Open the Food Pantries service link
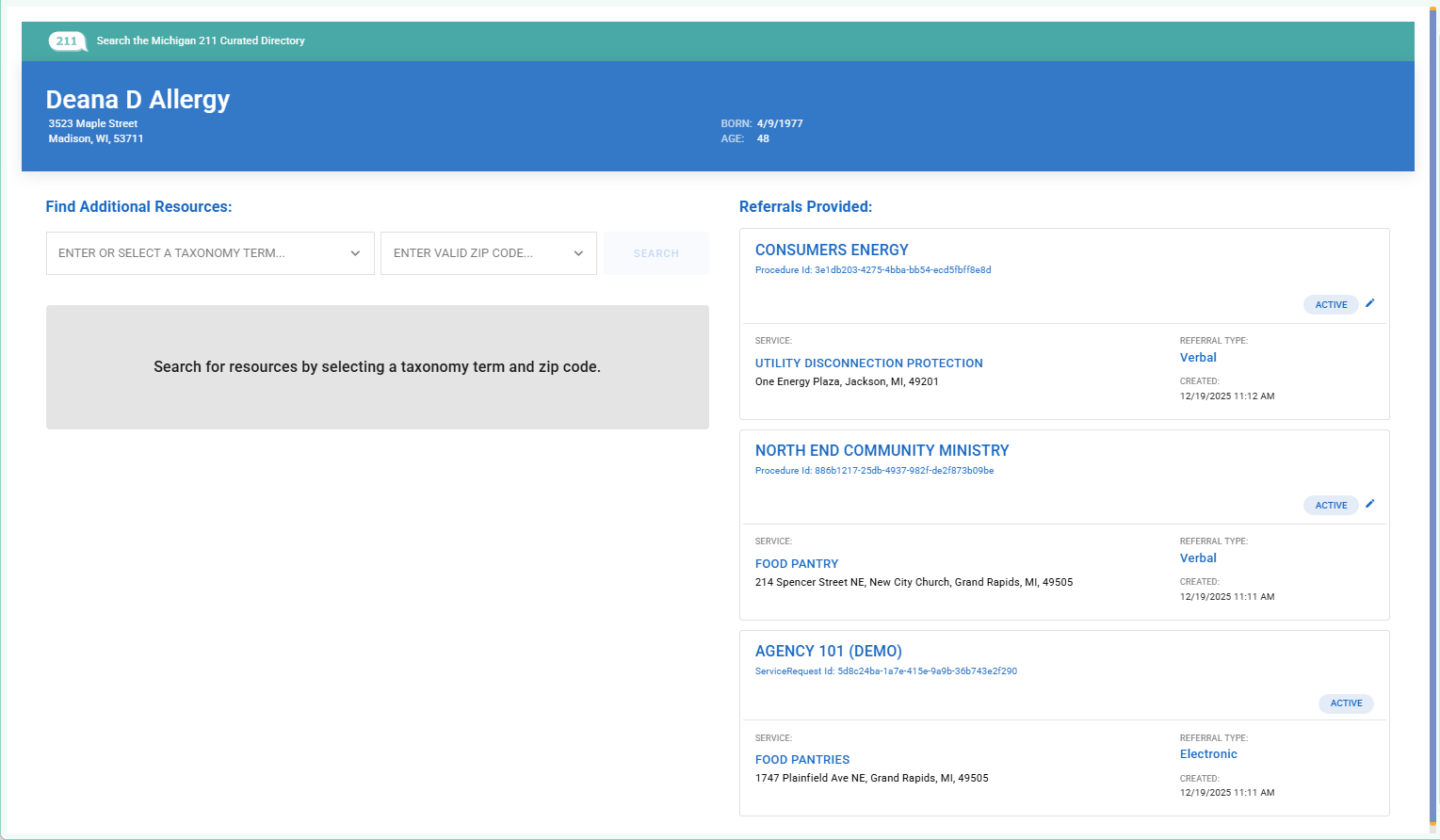This screenshot has height=840, width=1440. pos(802,759)
